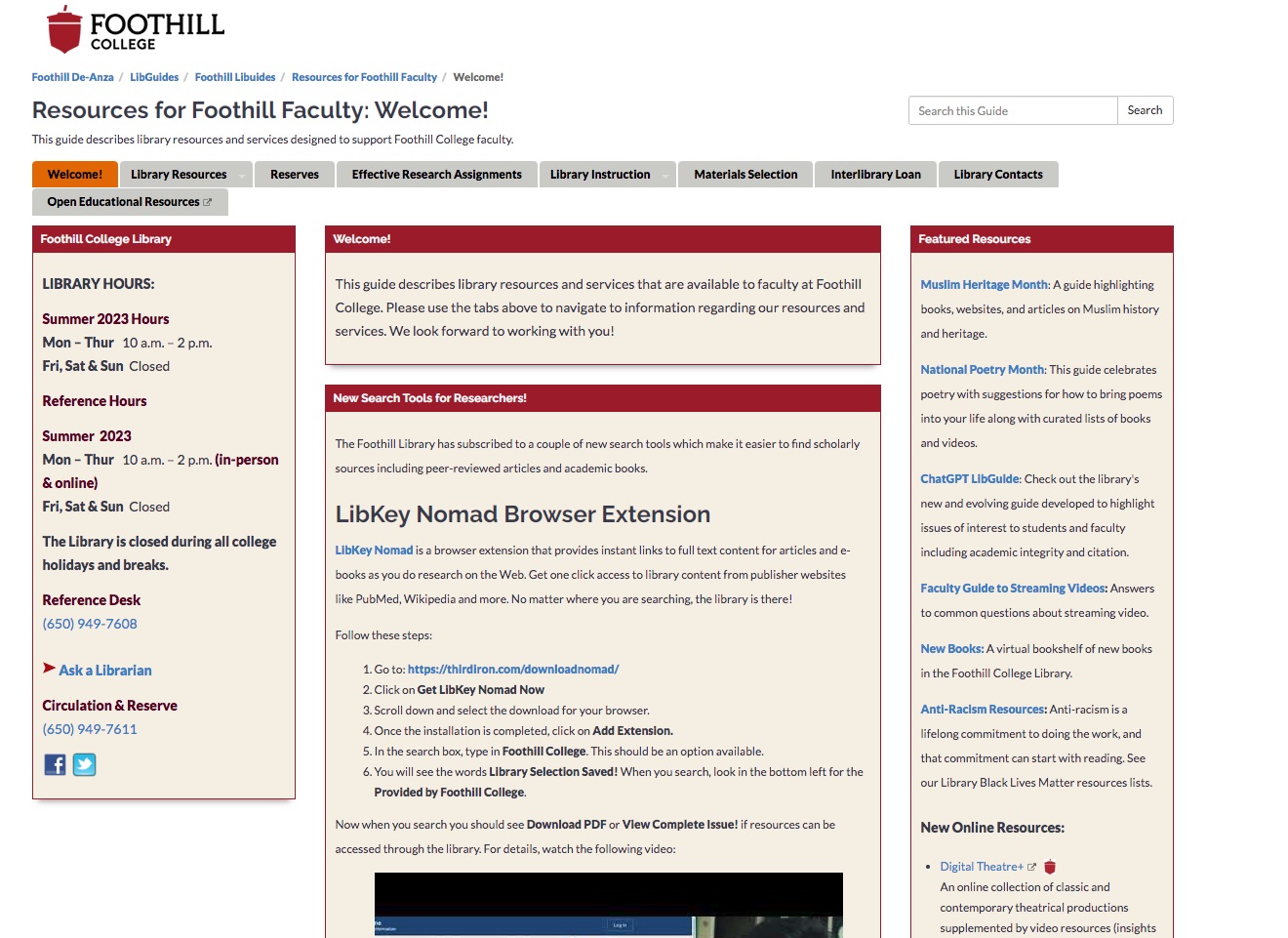
Task: Select the Materials Selection tab
Action: (x=745, y=175)
